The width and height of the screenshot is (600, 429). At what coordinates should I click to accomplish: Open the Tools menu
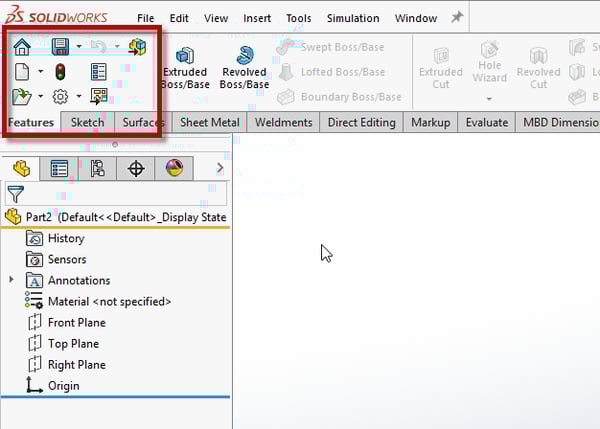coord(298,18)
